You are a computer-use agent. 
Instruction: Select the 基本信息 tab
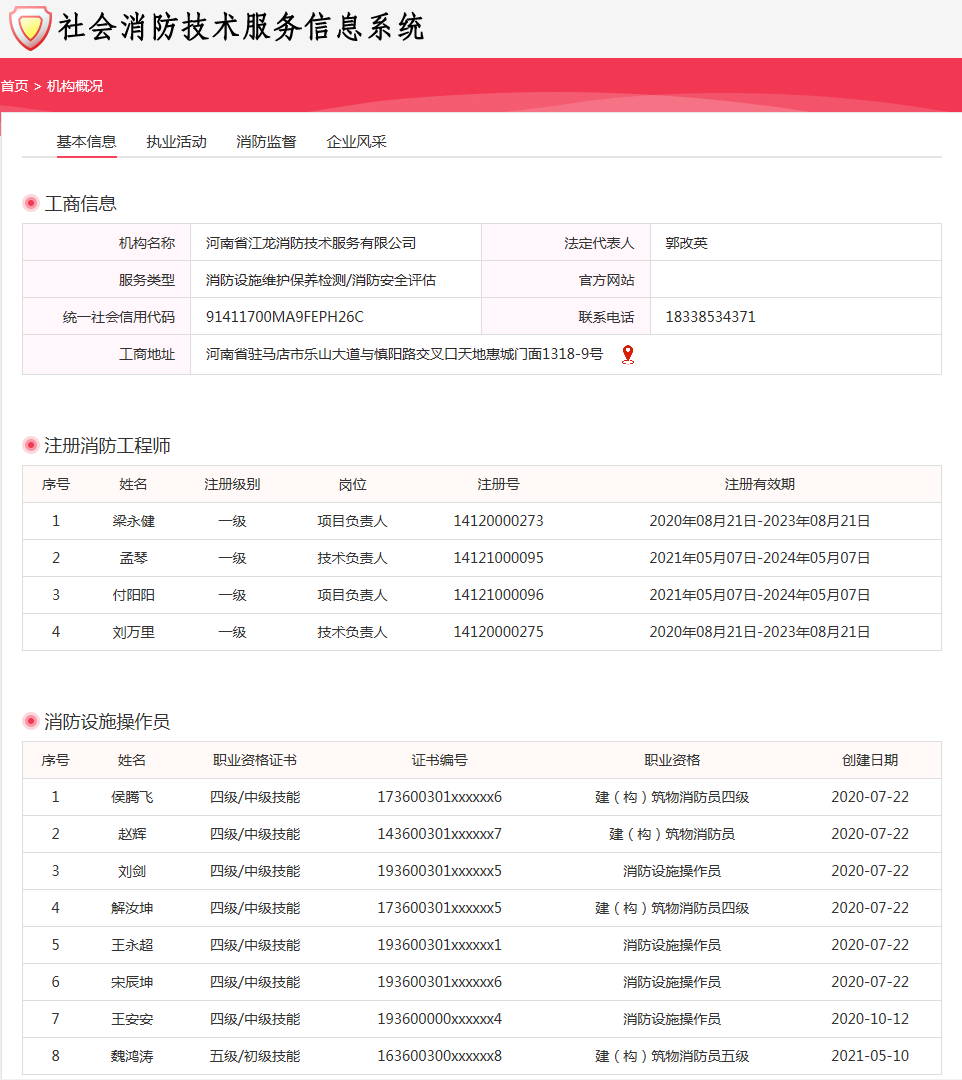click(86, 142)
